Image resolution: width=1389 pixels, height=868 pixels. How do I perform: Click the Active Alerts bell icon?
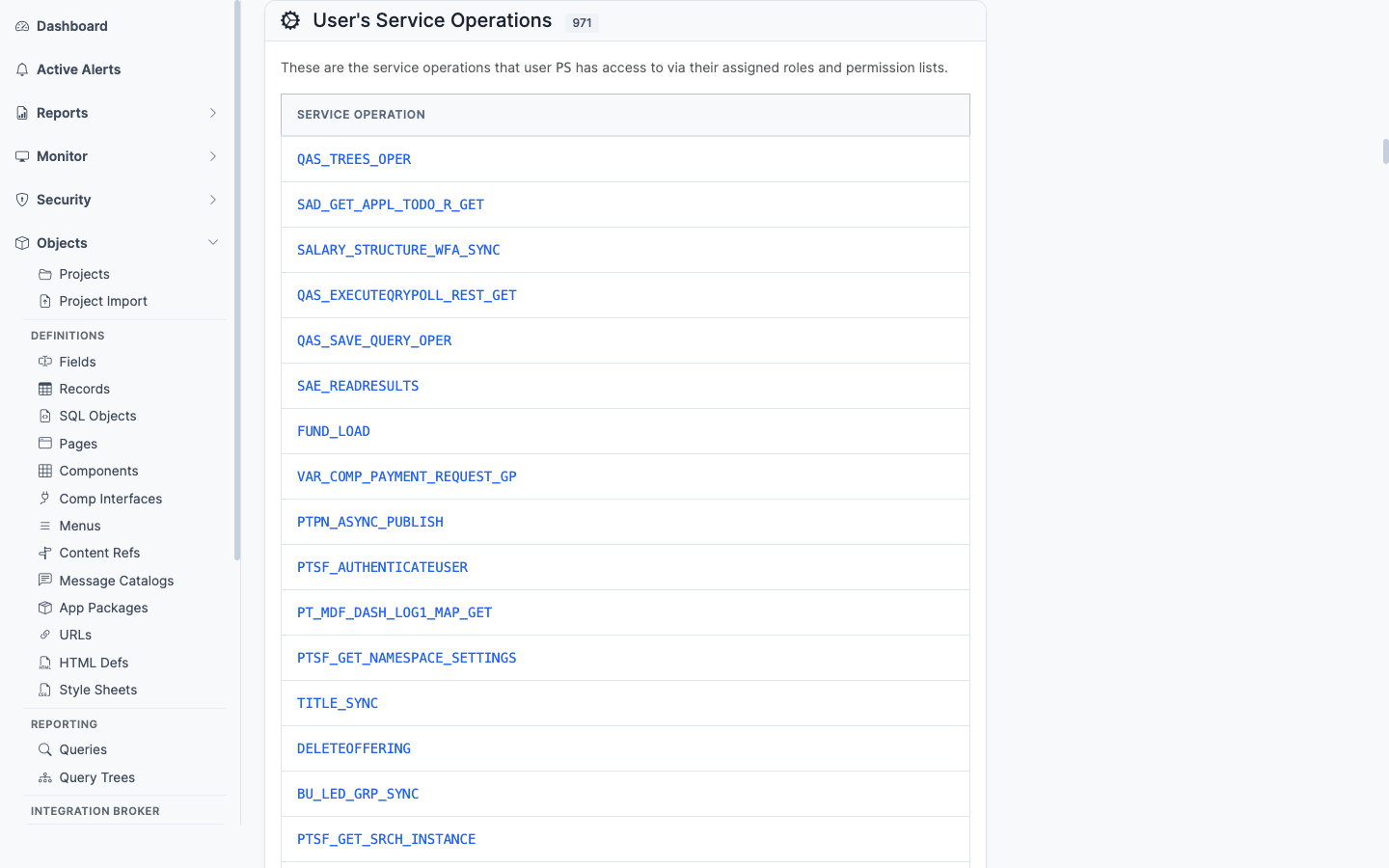coord(22,69)
